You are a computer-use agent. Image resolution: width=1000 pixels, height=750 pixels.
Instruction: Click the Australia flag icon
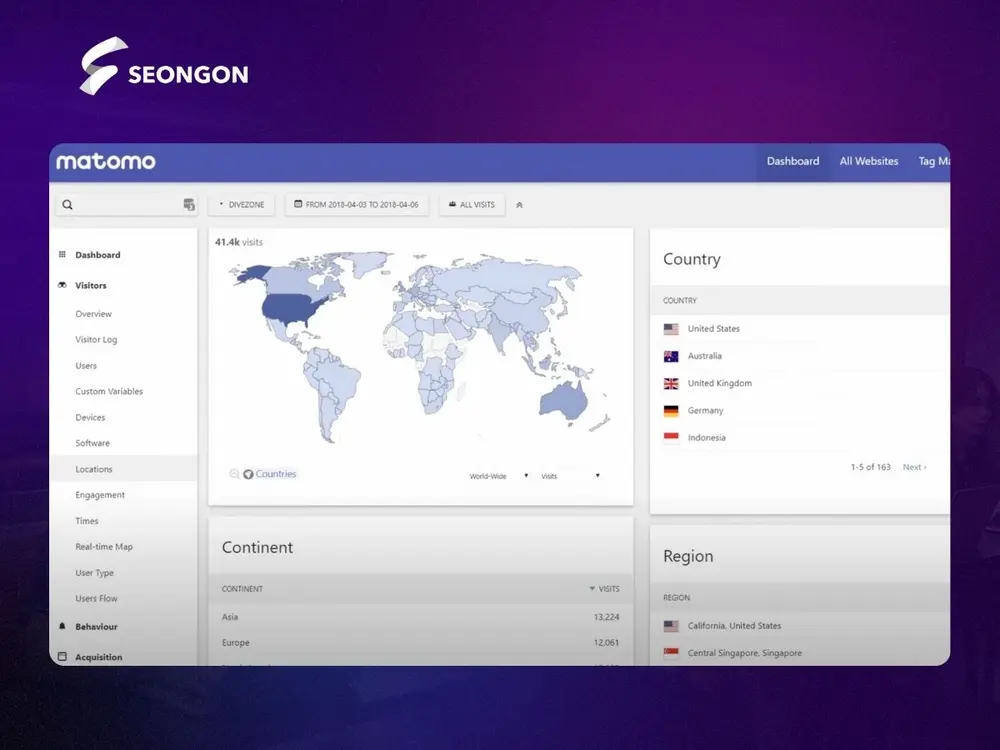[671, 357]
